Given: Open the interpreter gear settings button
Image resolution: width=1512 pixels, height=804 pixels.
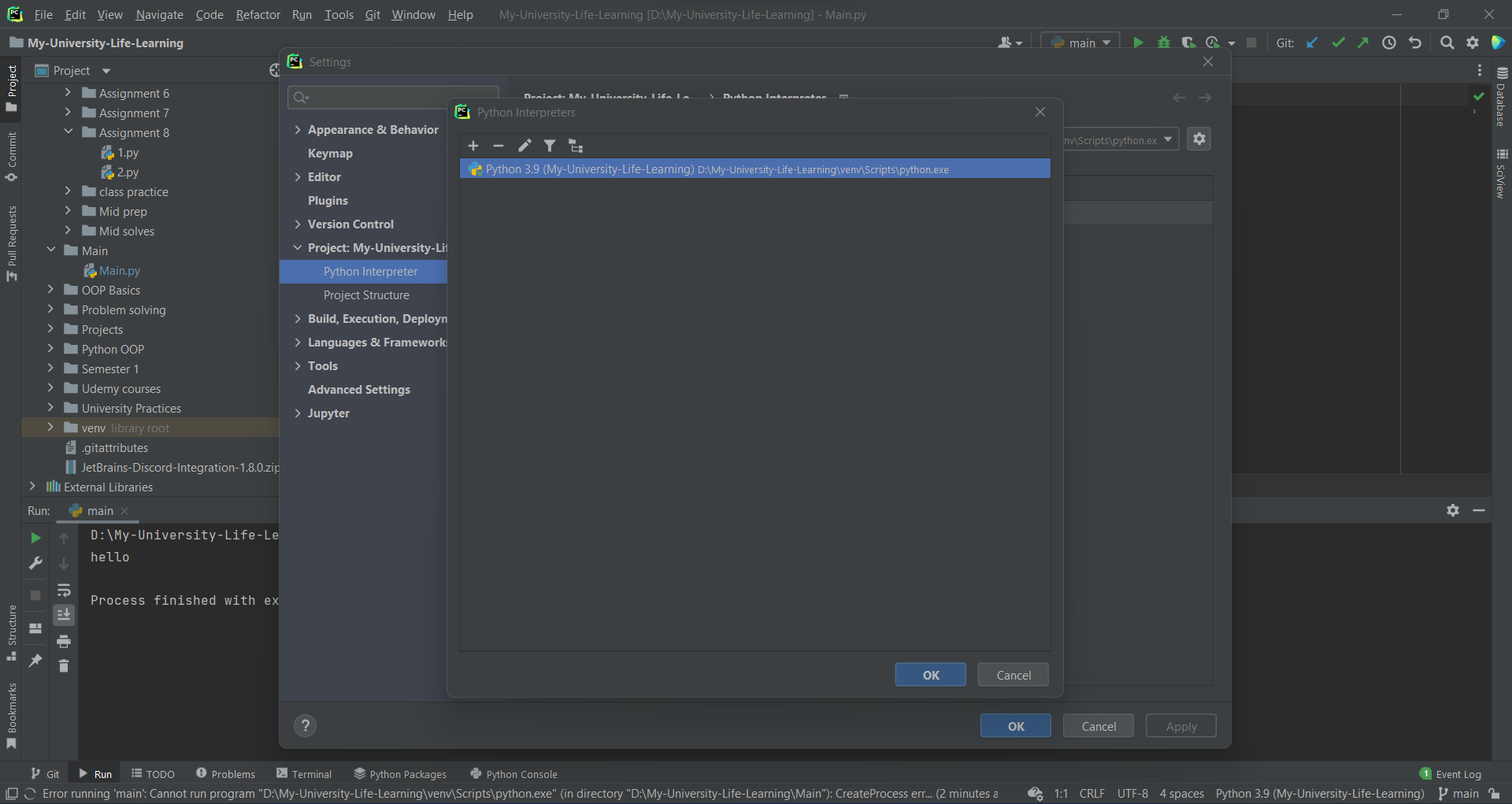Looking at the screenshot, I should pos(1199,139).
